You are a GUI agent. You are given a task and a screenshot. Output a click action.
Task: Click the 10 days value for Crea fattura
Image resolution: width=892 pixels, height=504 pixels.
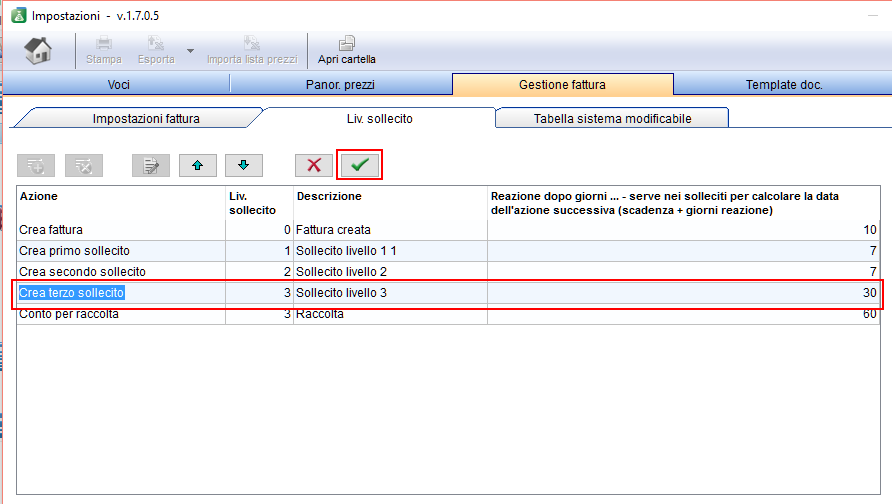(x=684, y=230)
